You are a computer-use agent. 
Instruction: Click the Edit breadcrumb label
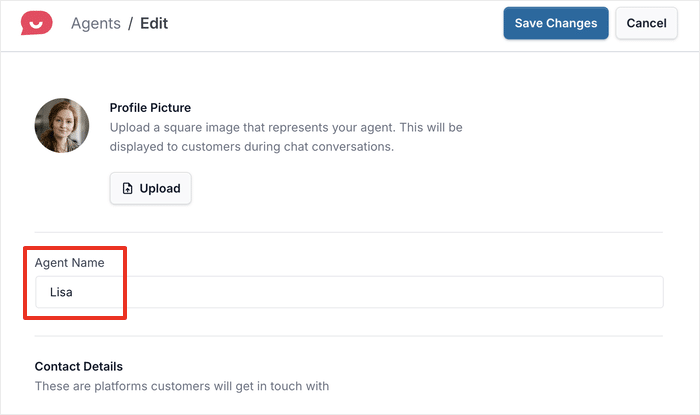tap(154, 23)
